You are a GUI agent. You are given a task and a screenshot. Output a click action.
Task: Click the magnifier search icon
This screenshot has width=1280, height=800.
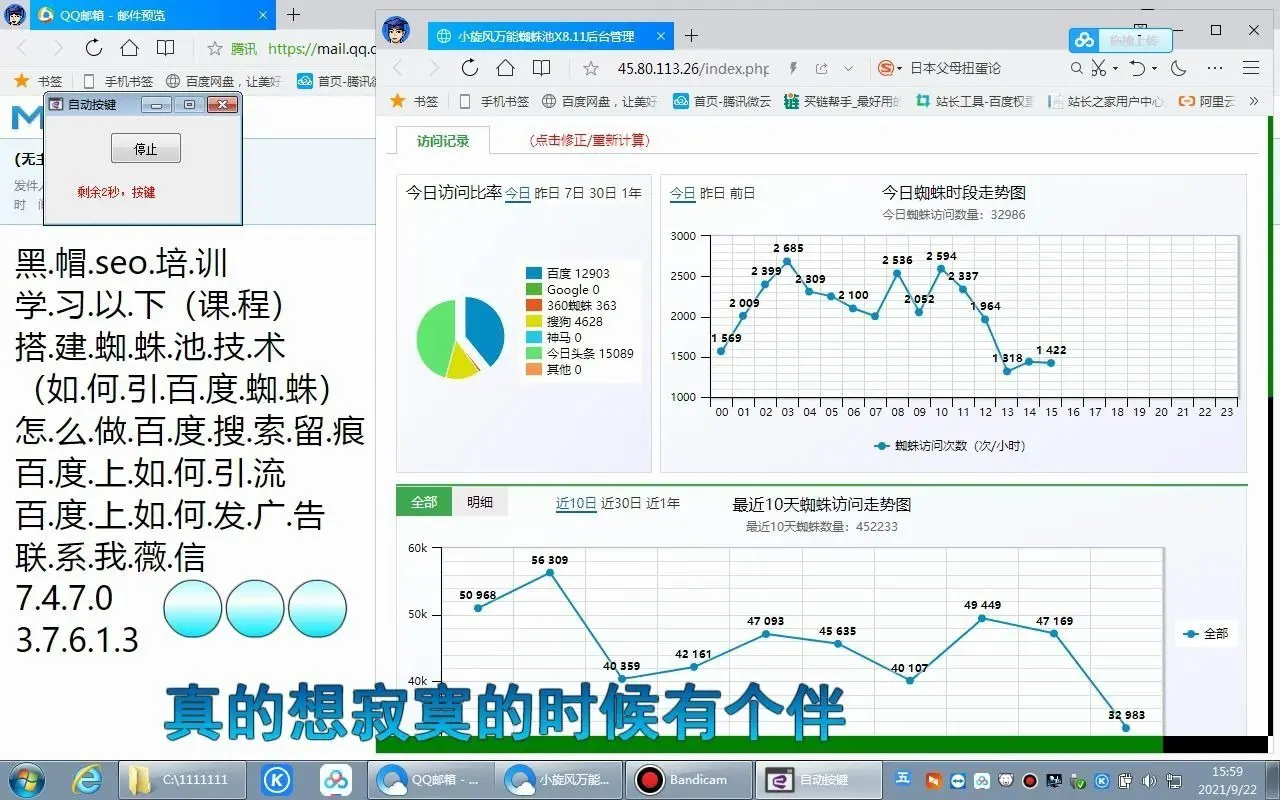coord(1076,68)
